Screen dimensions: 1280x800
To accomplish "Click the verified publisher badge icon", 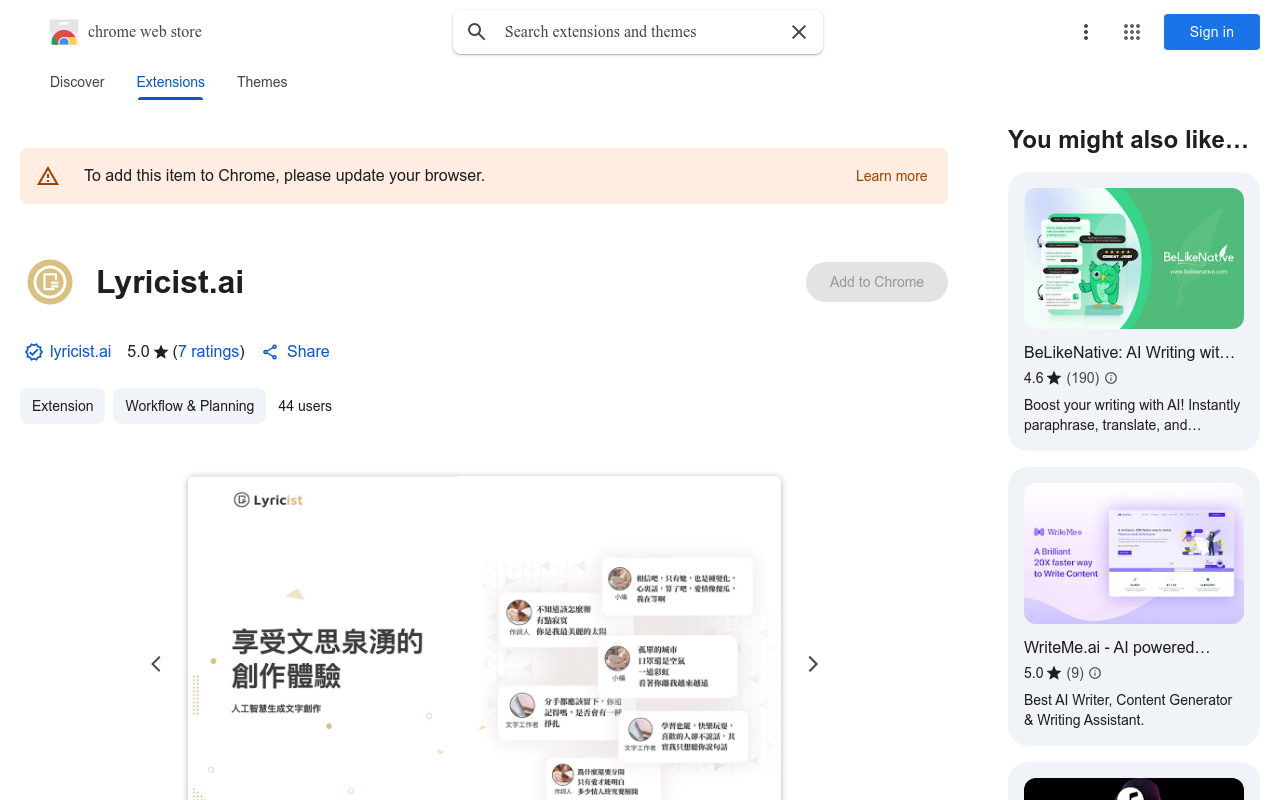I will pos(34,352).
